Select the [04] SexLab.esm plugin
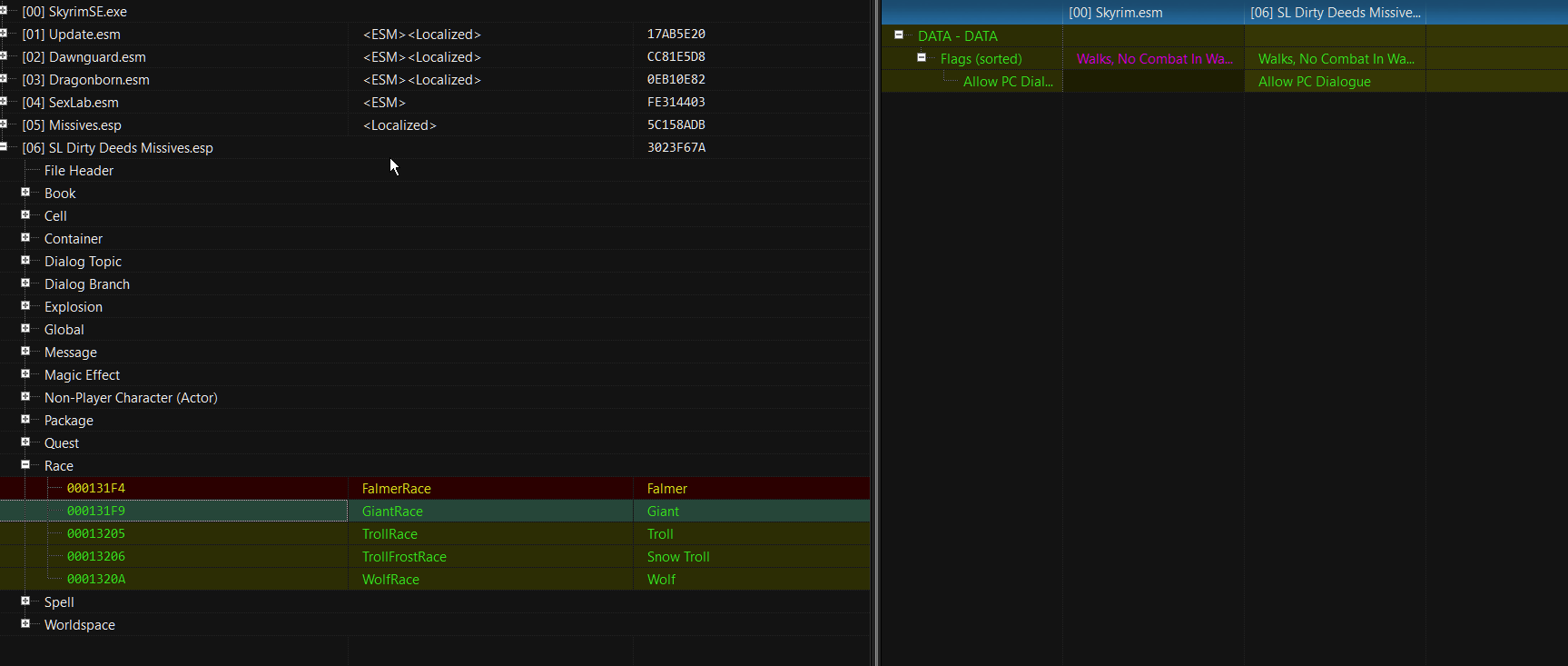1568x666 pixels. pyautogui.click(x=70, y=103)
